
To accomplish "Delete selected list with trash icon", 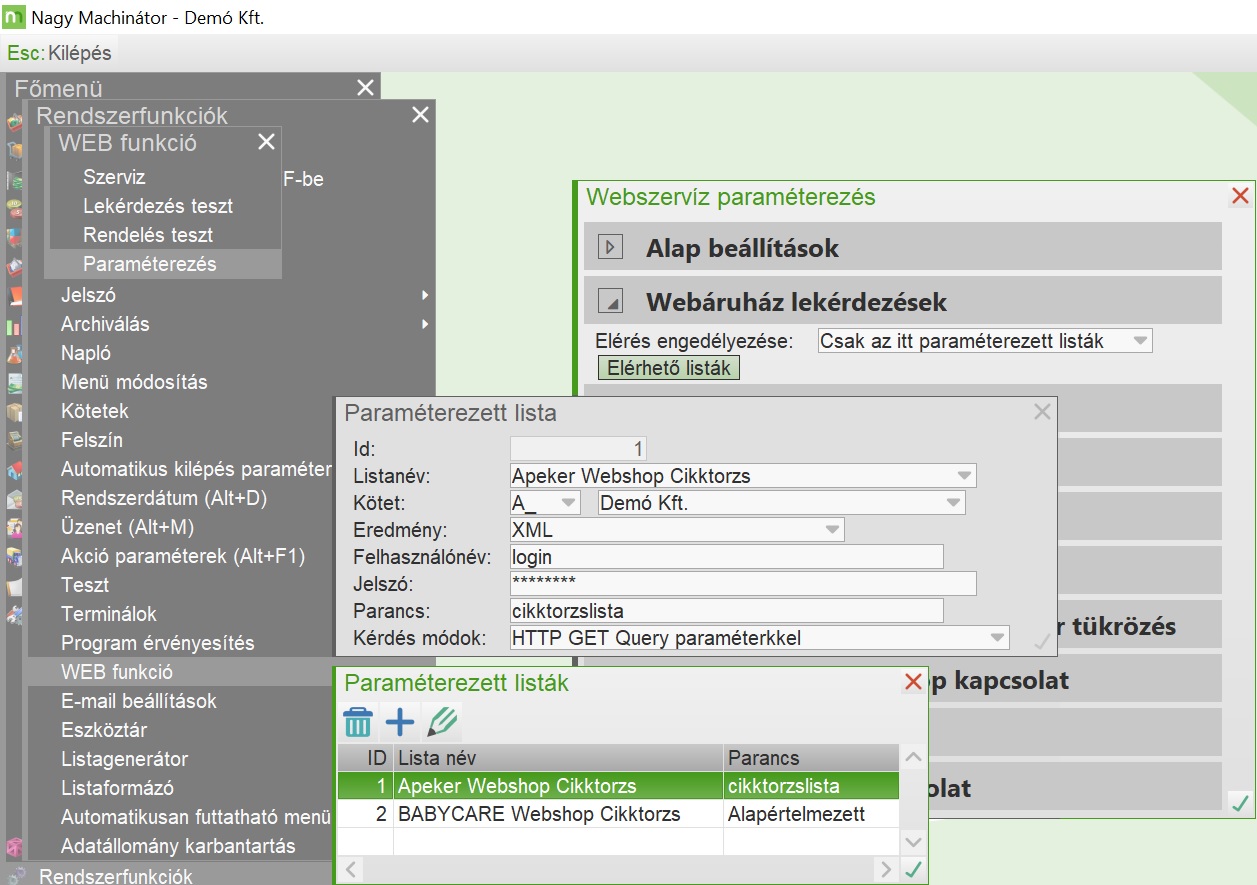I will (x=358, y=721).
